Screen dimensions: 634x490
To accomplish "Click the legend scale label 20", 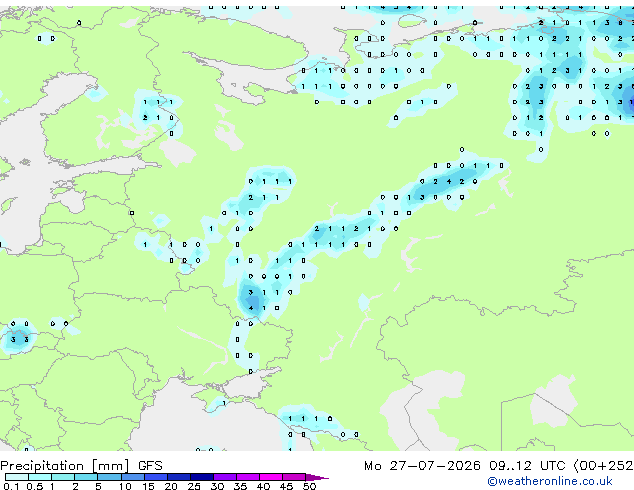I will (171, 486).
